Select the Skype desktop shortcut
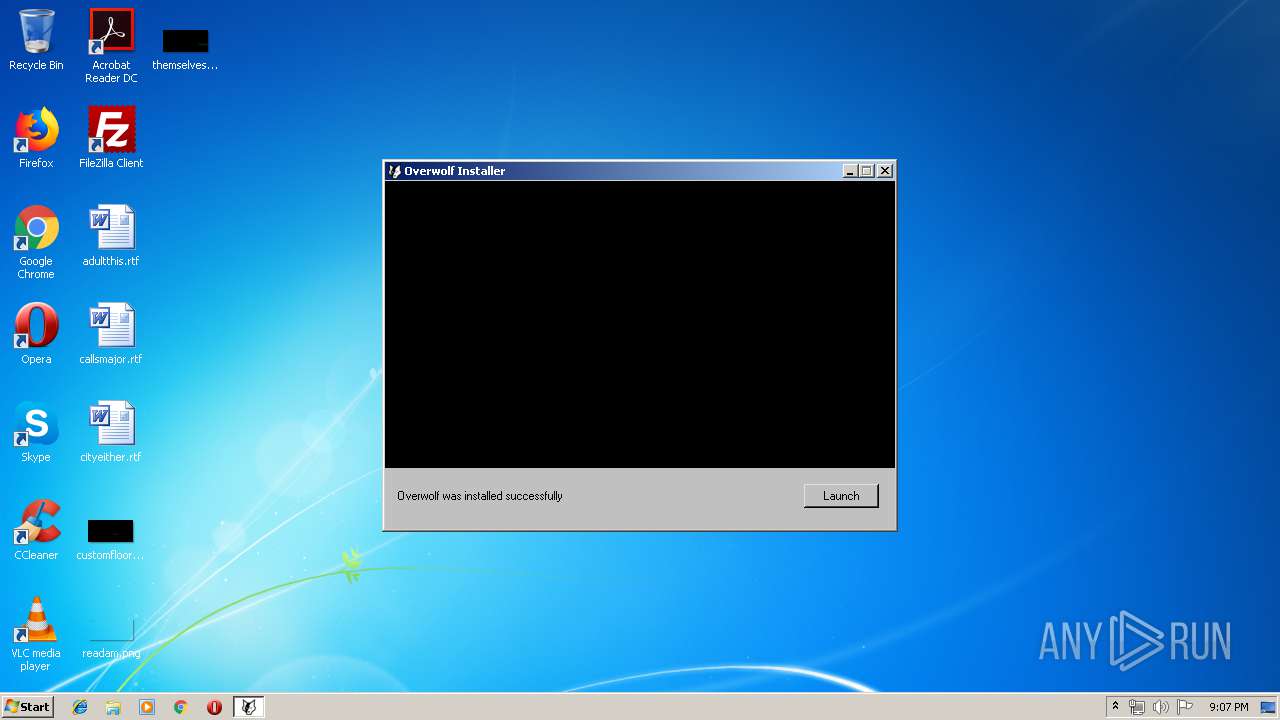1280x720 pixels. coord(36,432)
